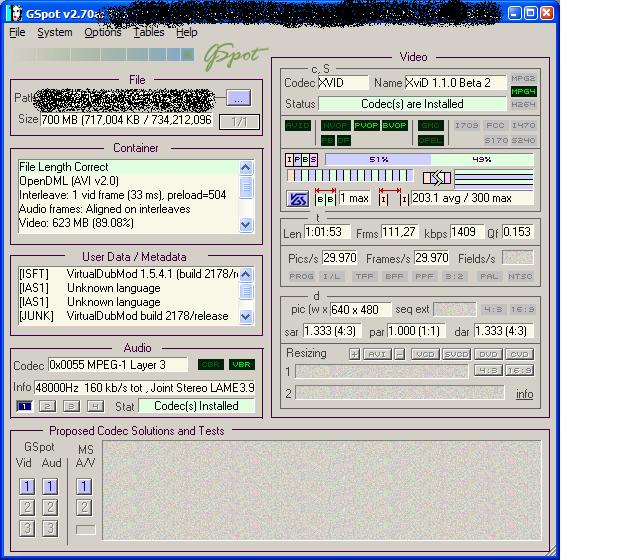Viewport: 640px width, 560px height.
Task: Click the '[JUNK] VirtualDubMod build' metadata row
Action: point(128,316)
